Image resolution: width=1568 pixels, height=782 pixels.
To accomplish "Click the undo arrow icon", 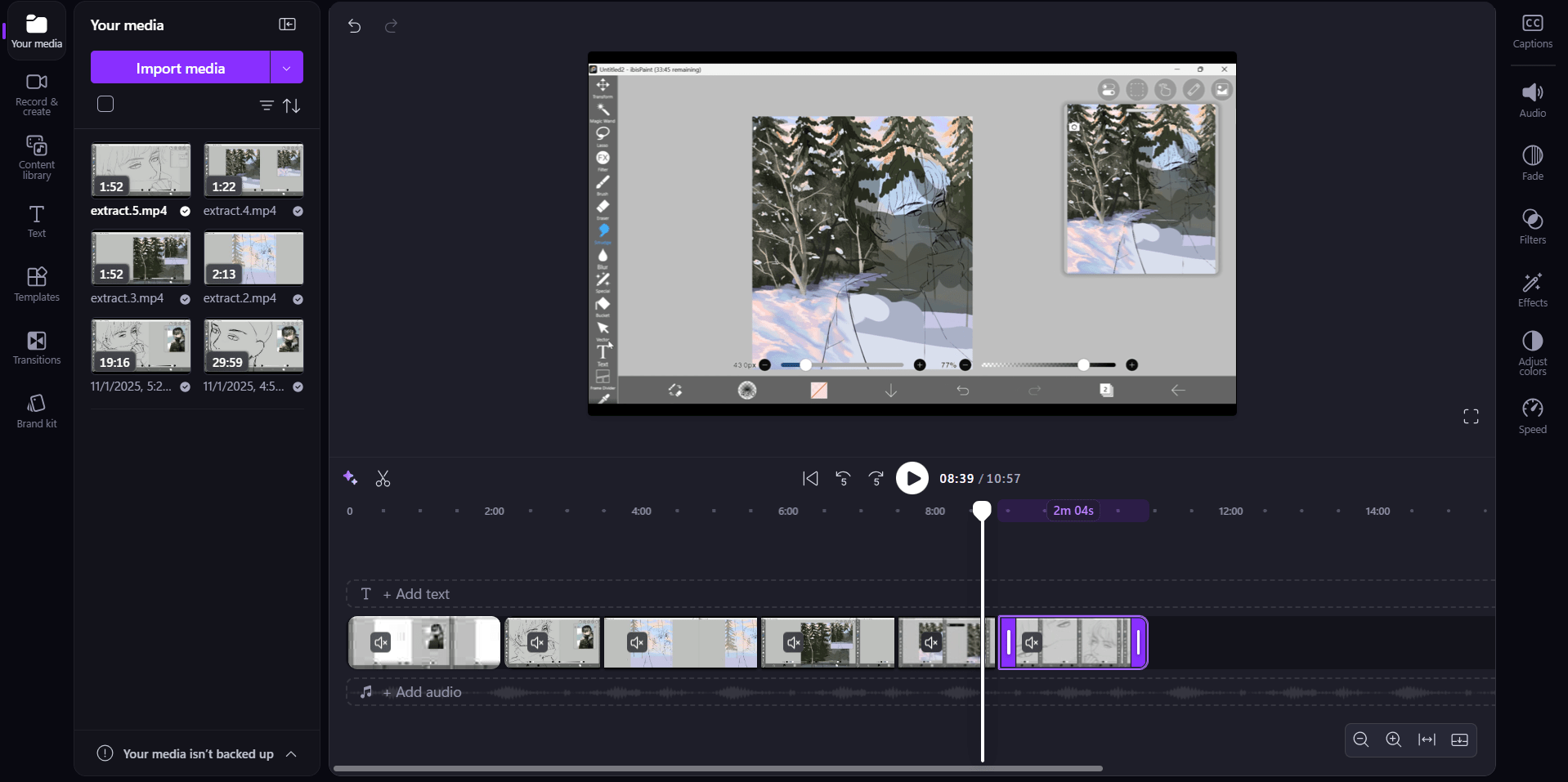I will [354, 26].
